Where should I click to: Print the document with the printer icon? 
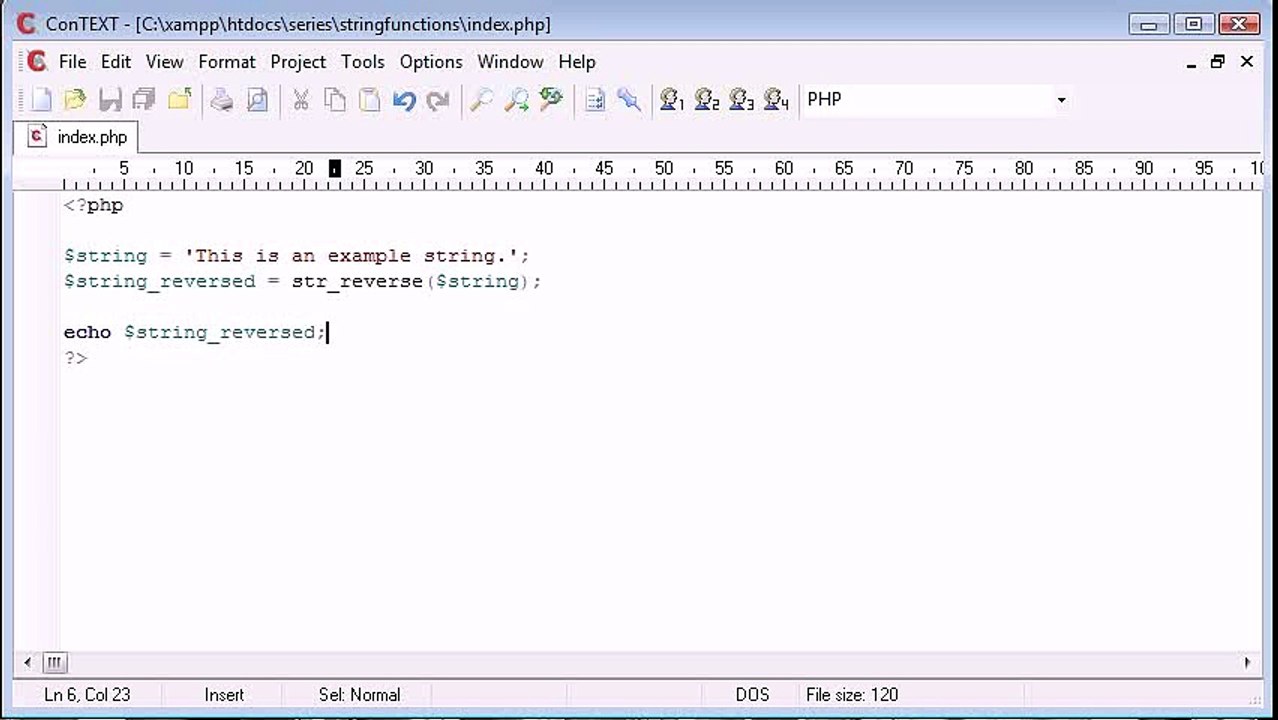(222, 99)
